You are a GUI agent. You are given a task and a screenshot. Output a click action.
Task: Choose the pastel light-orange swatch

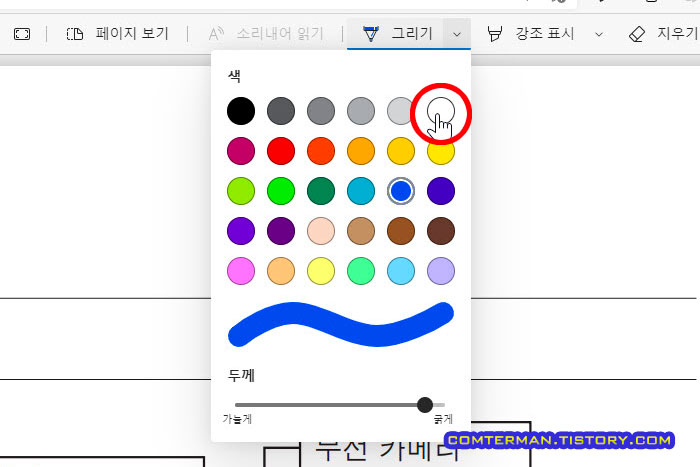(281, 271)
